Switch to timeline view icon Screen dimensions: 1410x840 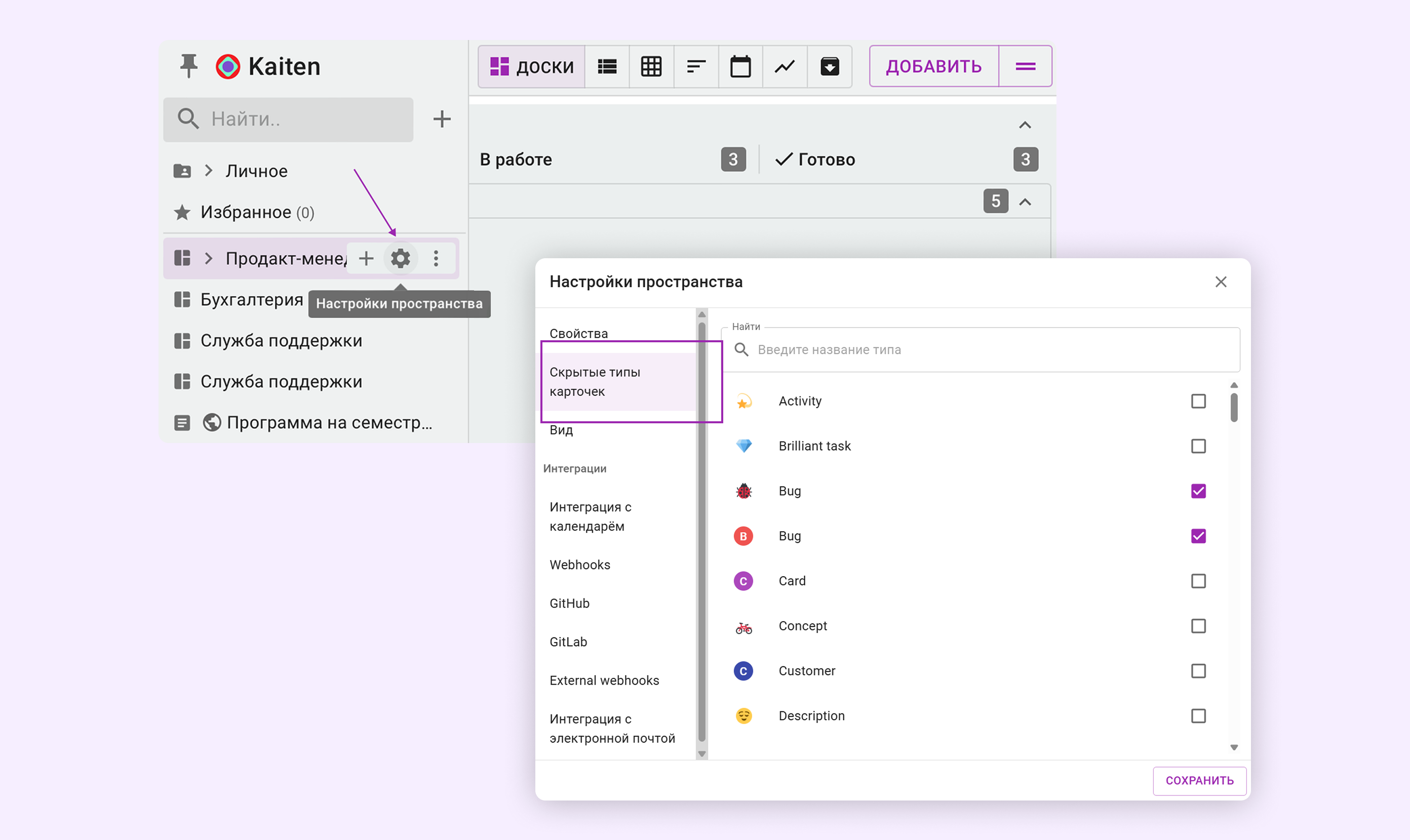[x=696, y=67]
